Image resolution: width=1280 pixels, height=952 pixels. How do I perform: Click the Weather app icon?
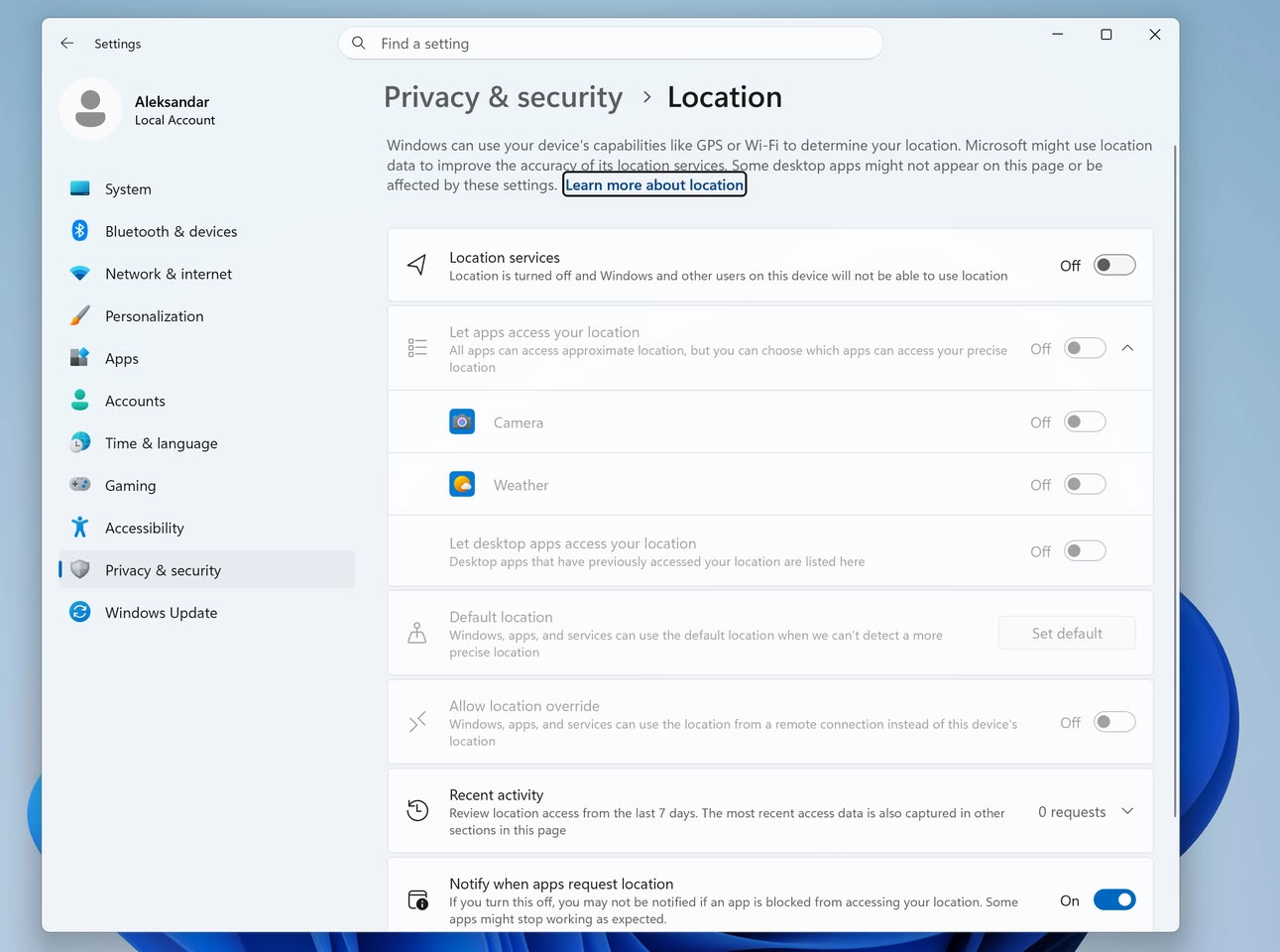tap(462, 484)
